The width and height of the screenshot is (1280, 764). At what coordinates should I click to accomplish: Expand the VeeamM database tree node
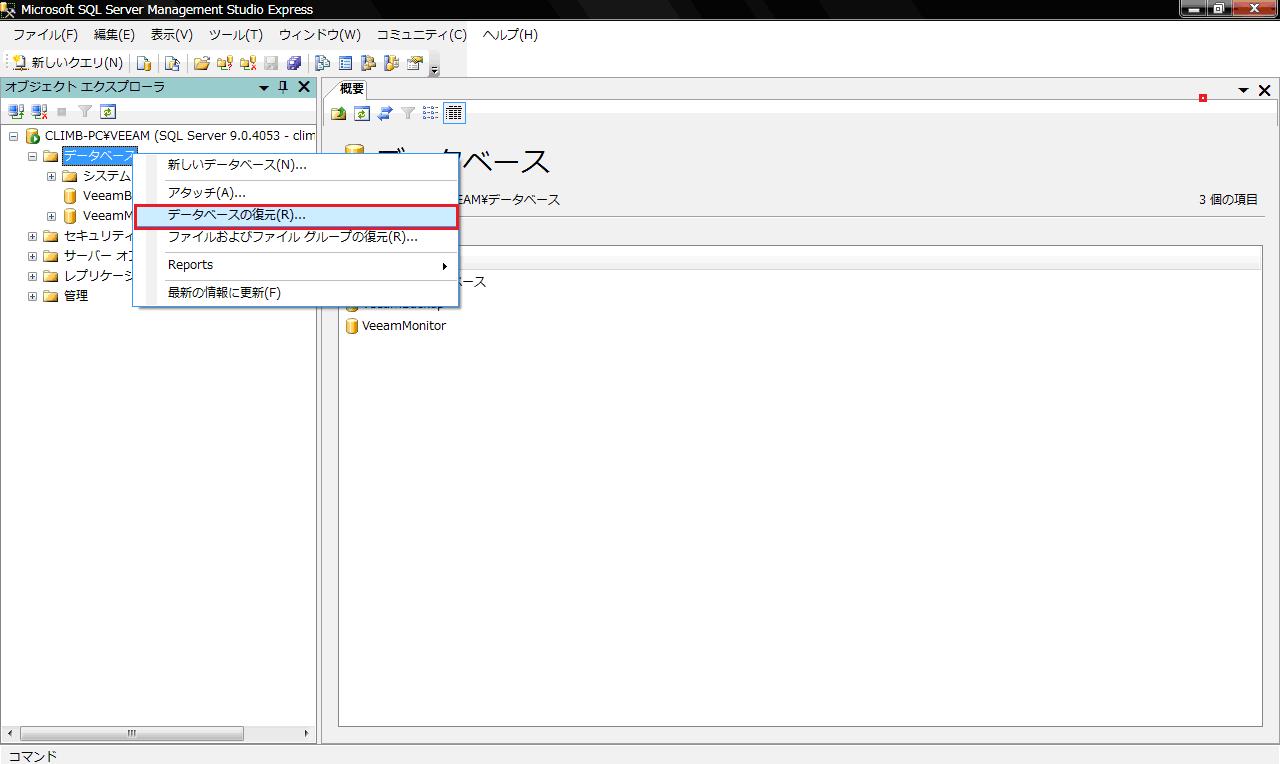tap(51, 216)
